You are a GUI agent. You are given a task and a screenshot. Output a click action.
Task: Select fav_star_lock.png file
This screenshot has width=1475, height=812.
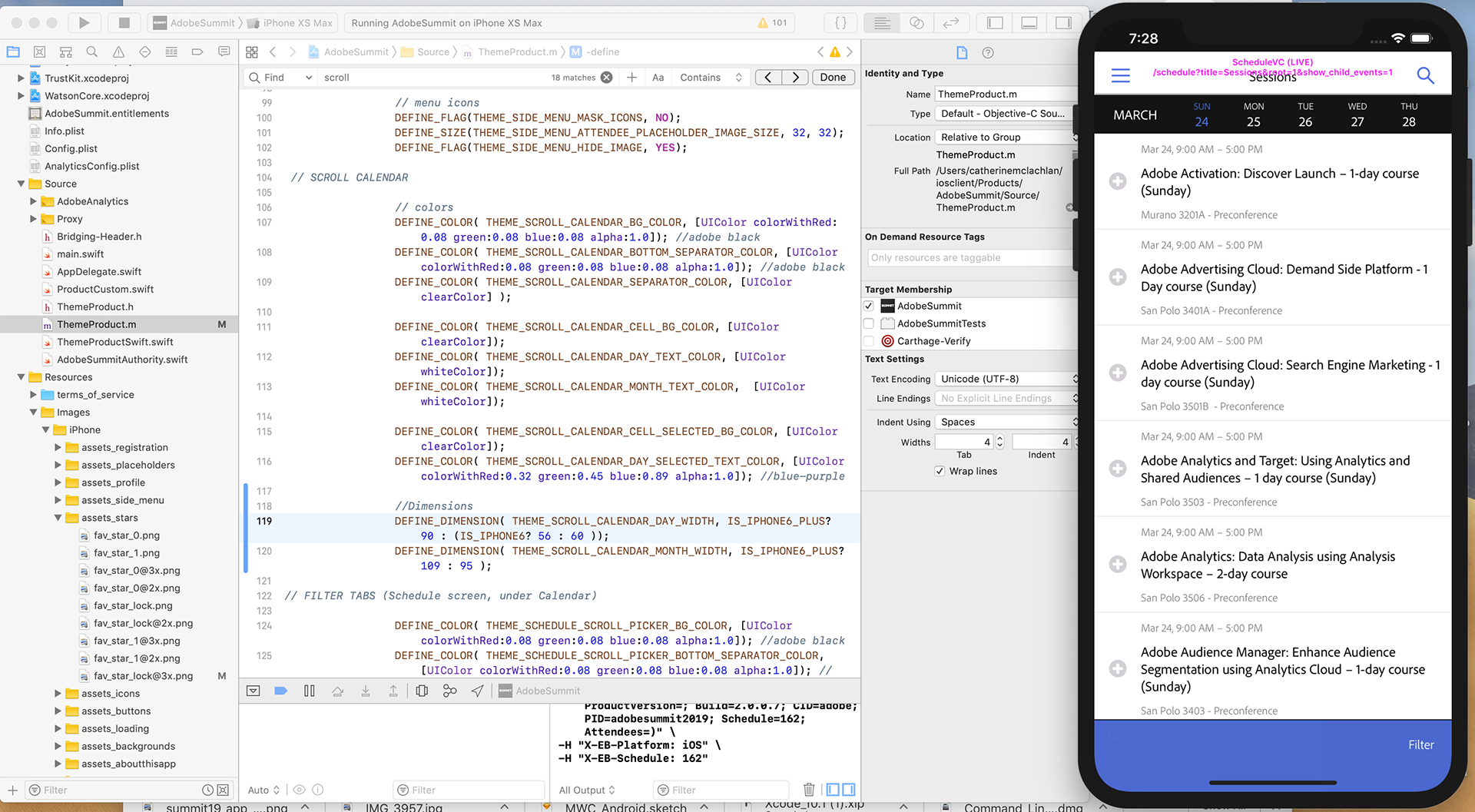(133, 605)
